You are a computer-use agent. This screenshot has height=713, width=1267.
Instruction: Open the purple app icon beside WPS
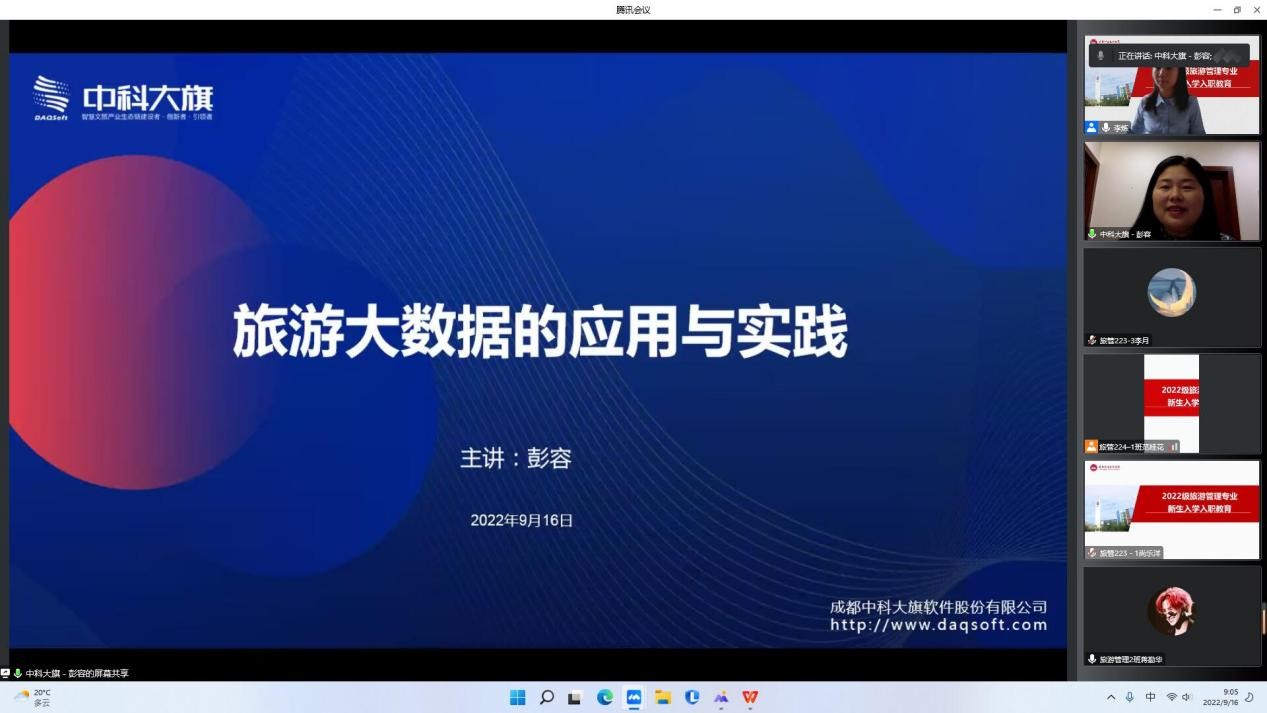(721, 697)
